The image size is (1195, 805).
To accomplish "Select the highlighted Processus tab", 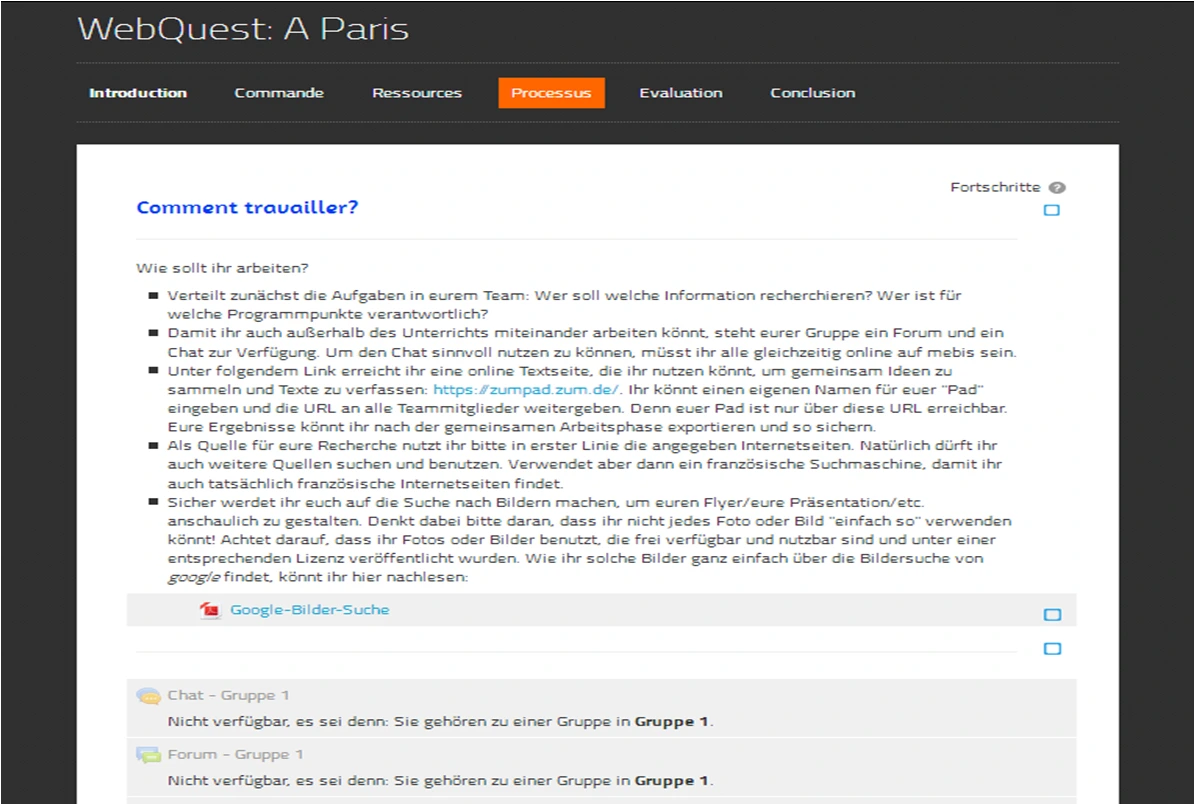I will 551,93.
